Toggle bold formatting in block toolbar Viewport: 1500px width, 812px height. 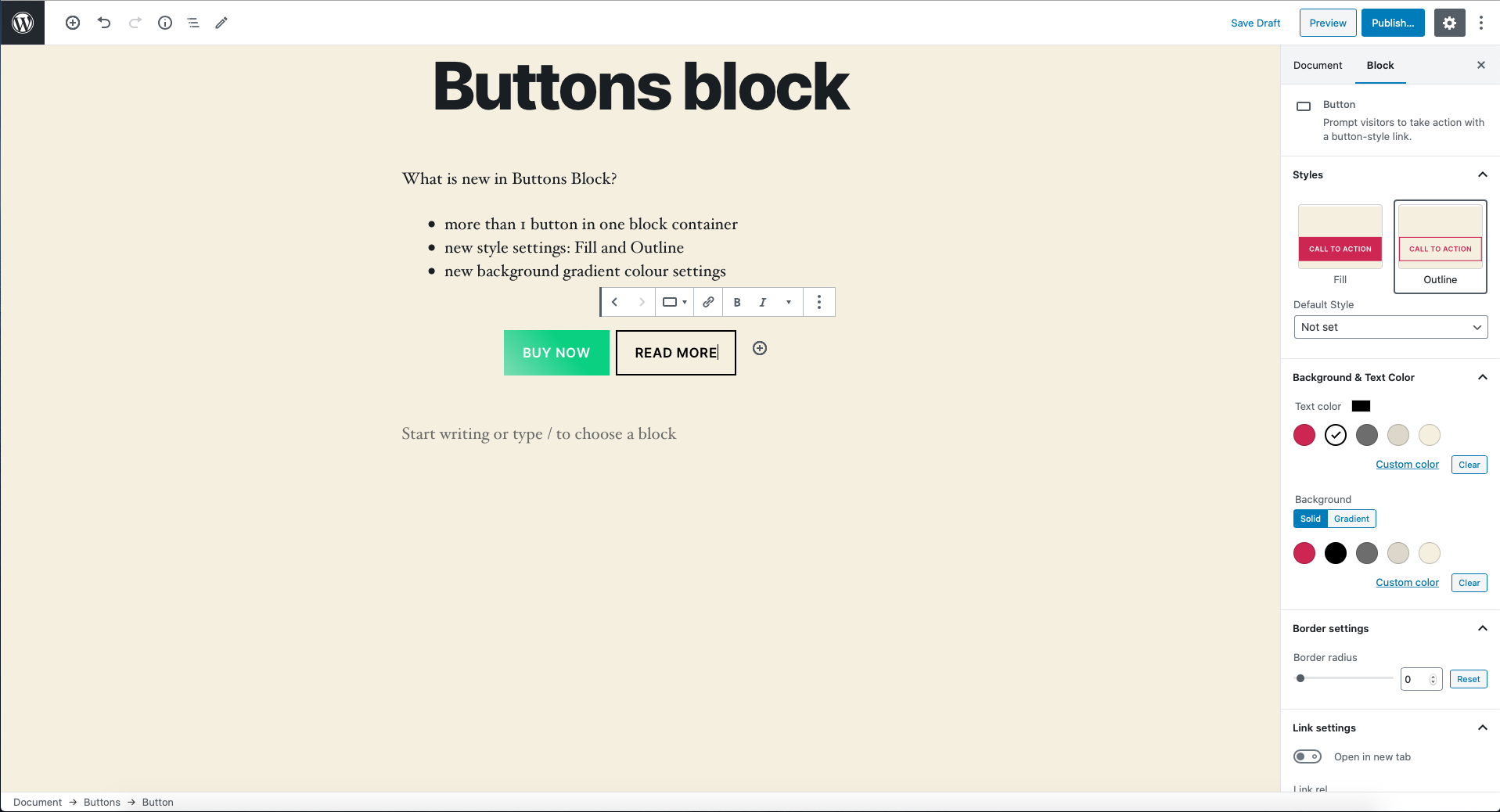pyautogui.click(x=737, y=302)
